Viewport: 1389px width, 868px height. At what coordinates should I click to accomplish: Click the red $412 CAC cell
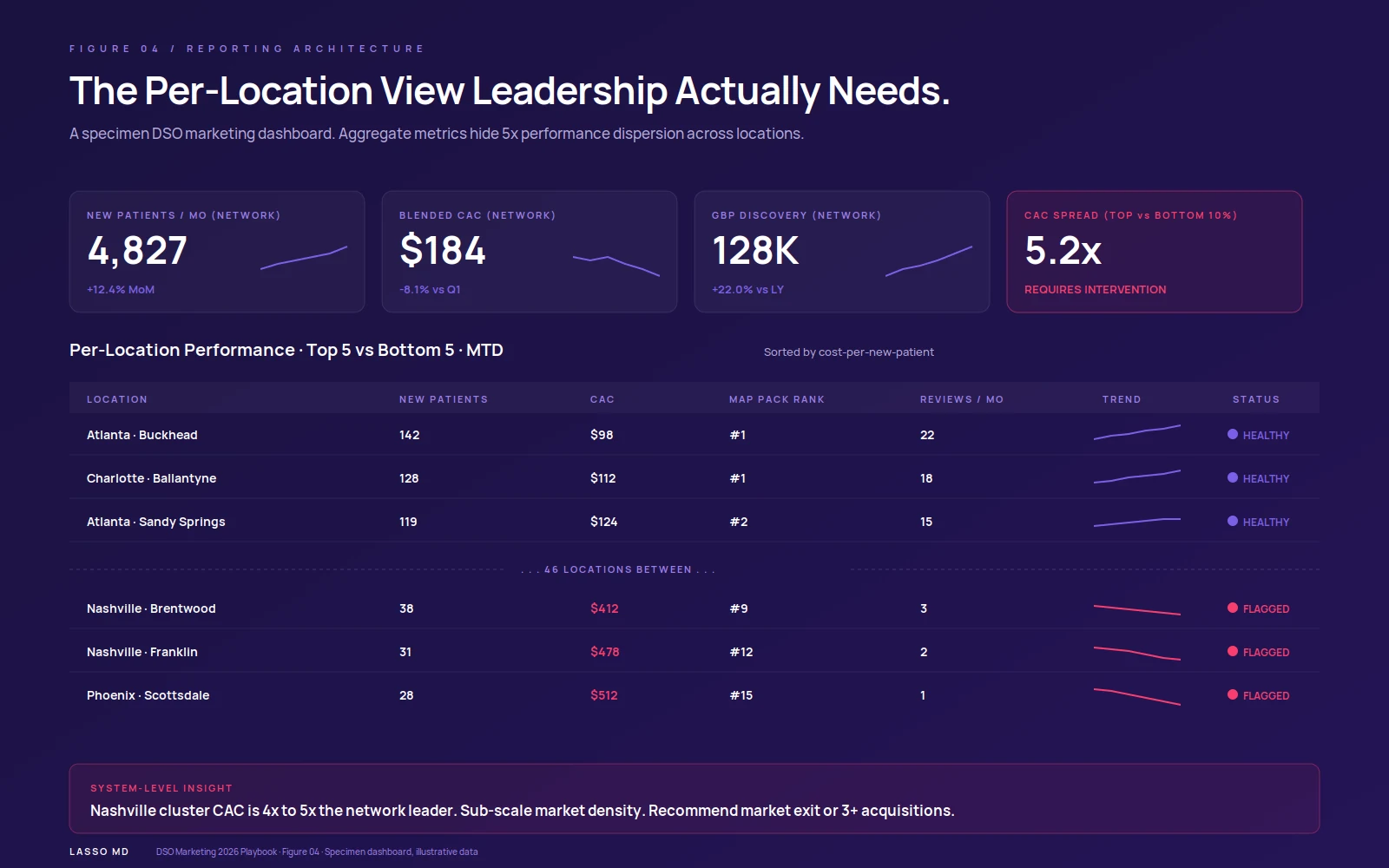[604, 608]
